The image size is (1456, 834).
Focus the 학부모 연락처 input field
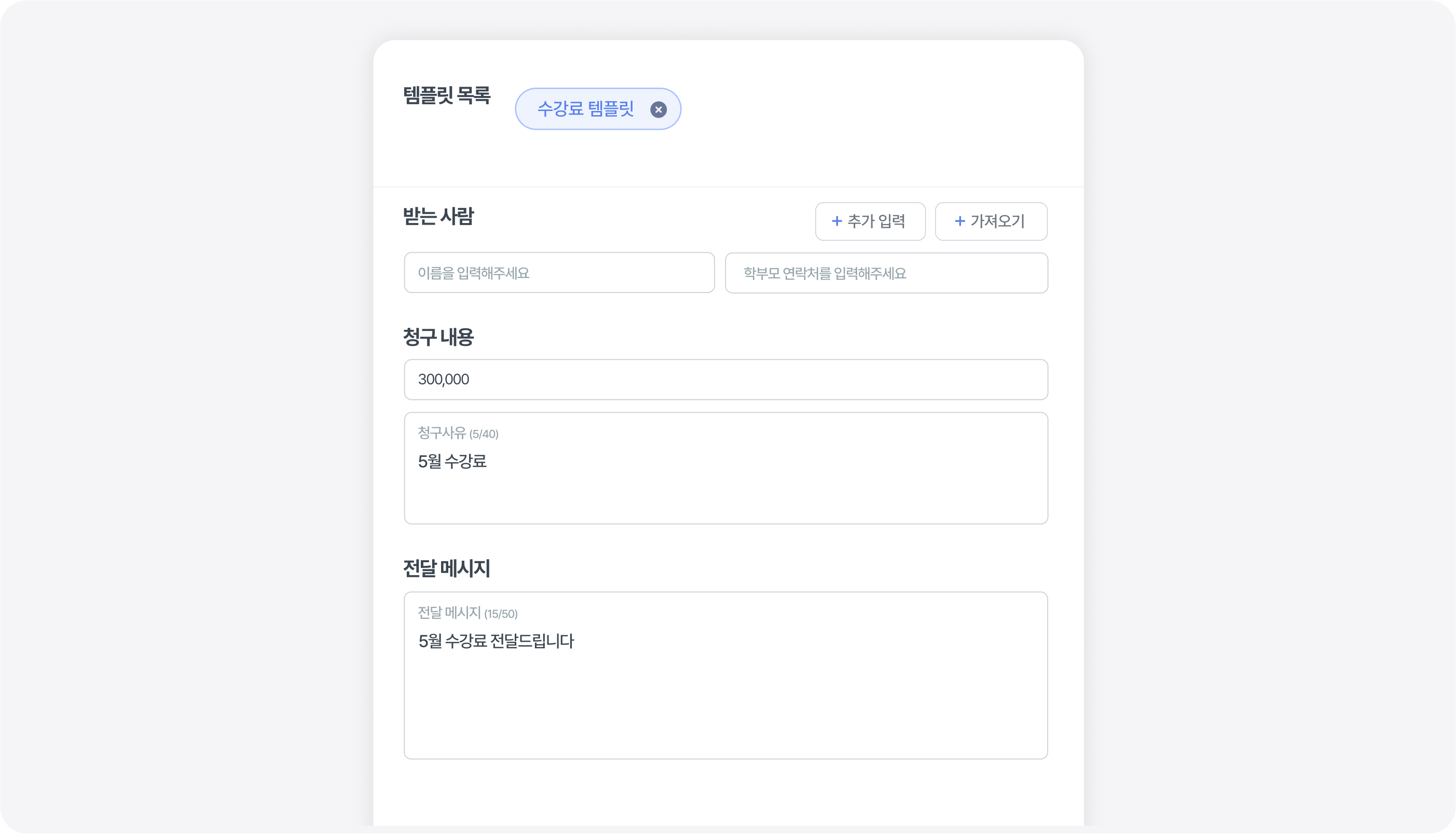(886, 273)
